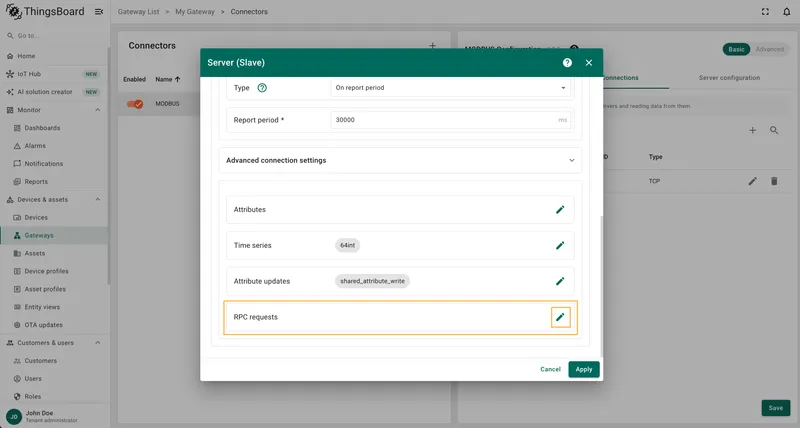Open Dashboards in the sidebar
The height and width of the screenshot is (428, 800).
(54, 128)
